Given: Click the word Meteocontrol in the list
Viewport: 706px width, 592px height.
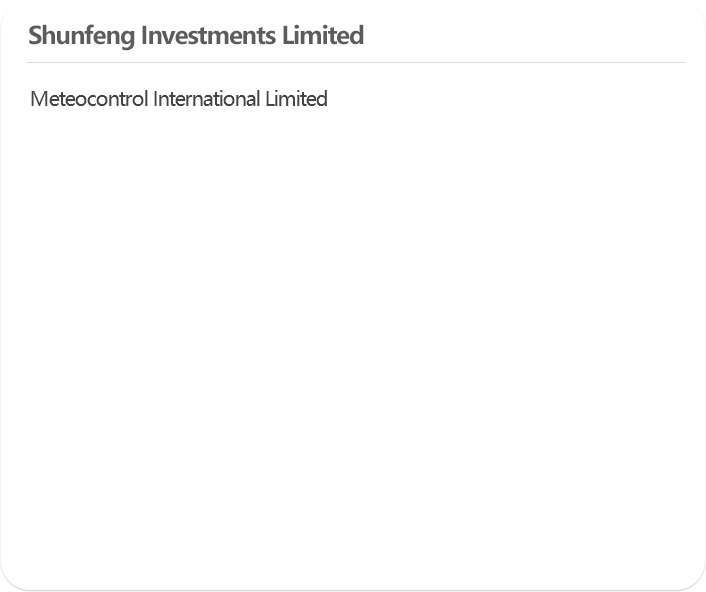Looking at the screenshot, I should pyautogui.click(x=89, y=99).
